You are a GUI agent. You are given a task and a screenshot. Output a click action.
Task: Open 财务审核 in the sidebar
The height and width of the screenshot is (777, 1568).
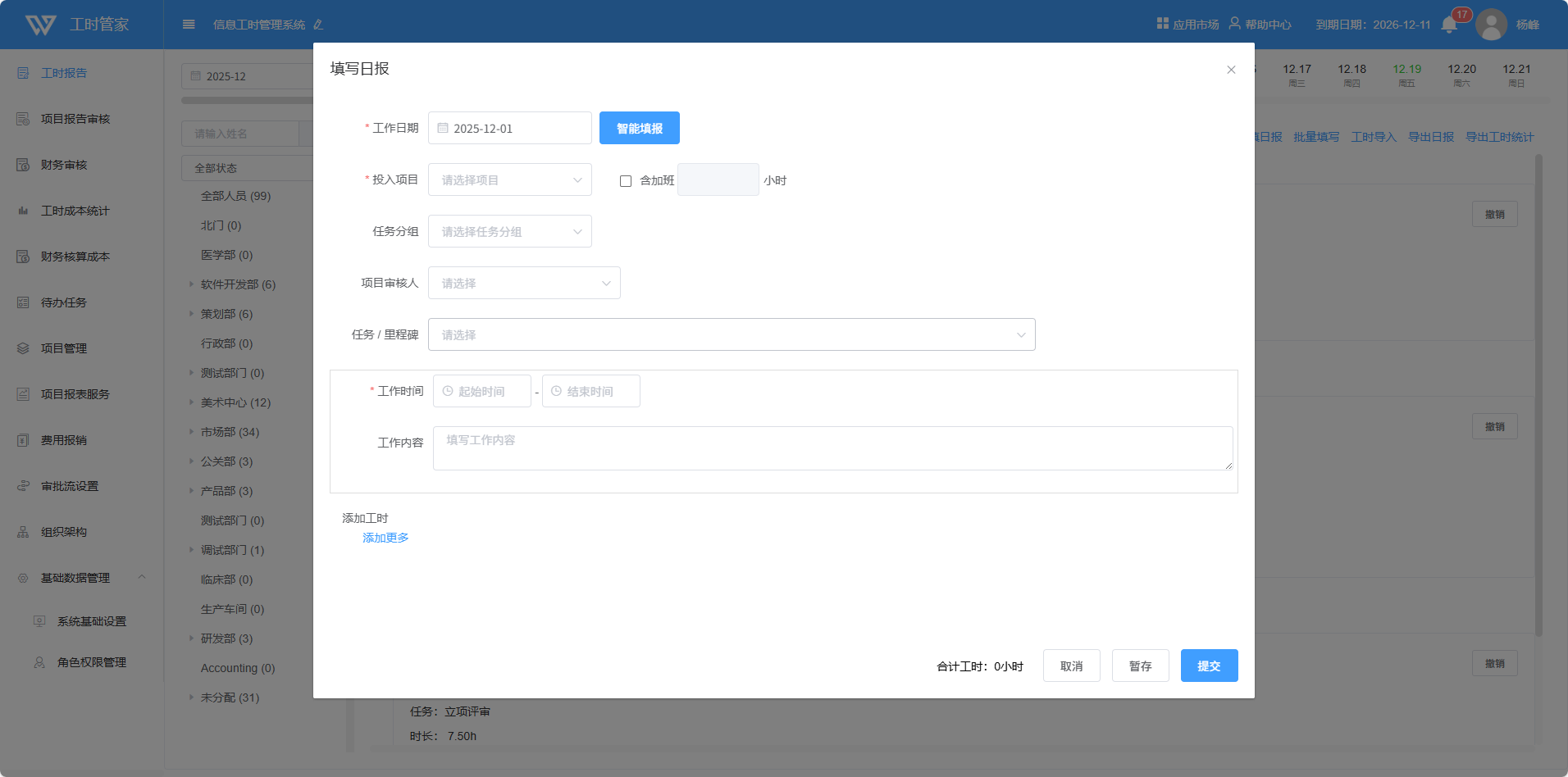pos(64,165)
